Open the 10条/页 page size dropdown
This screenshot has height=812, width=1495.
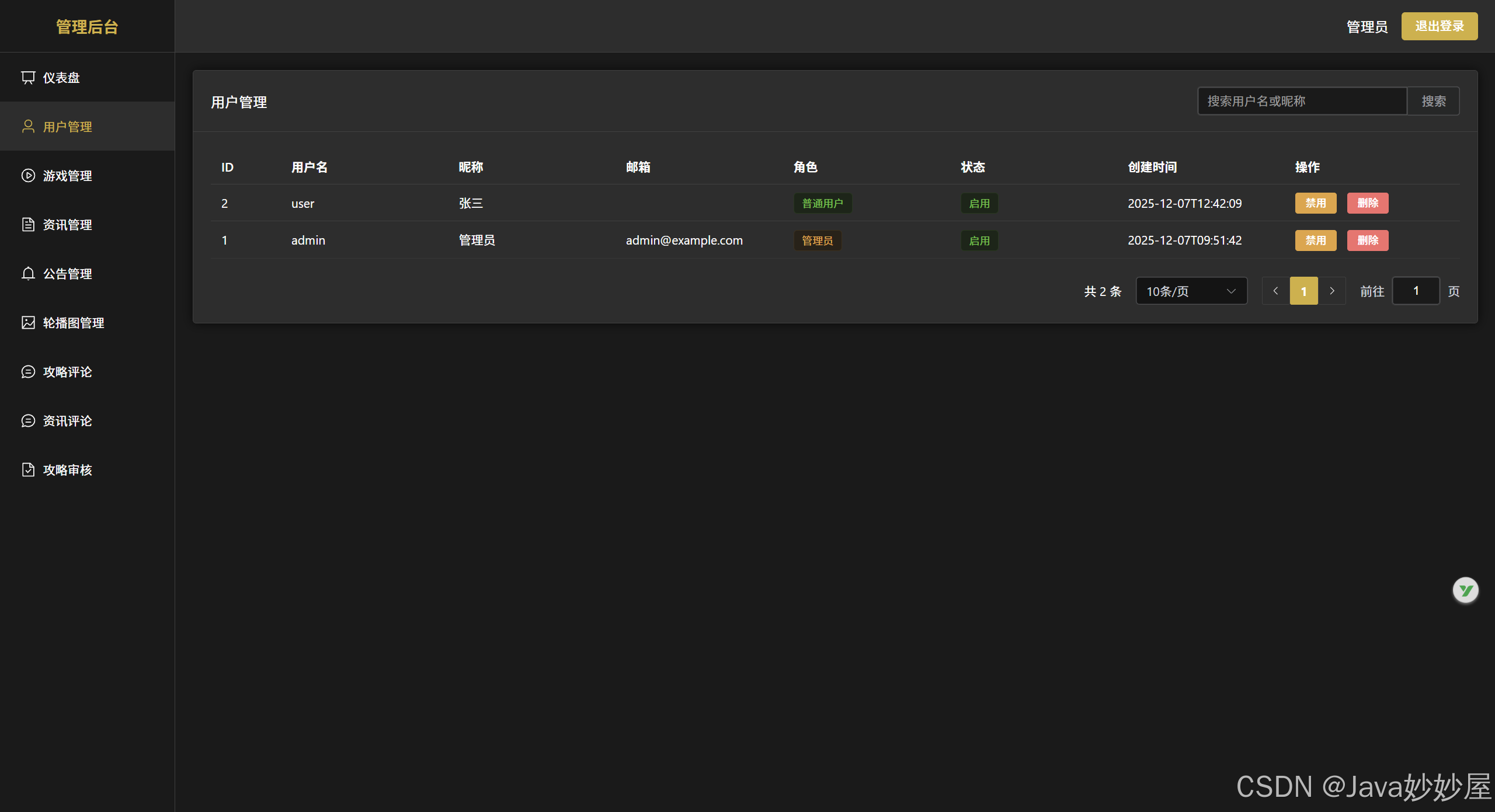(x=1191, y=291)
